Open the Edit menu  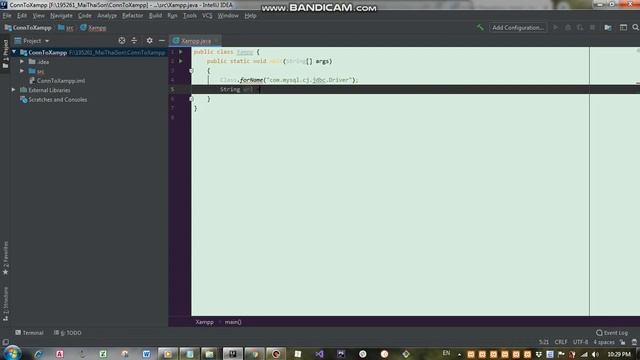(22, 16)
